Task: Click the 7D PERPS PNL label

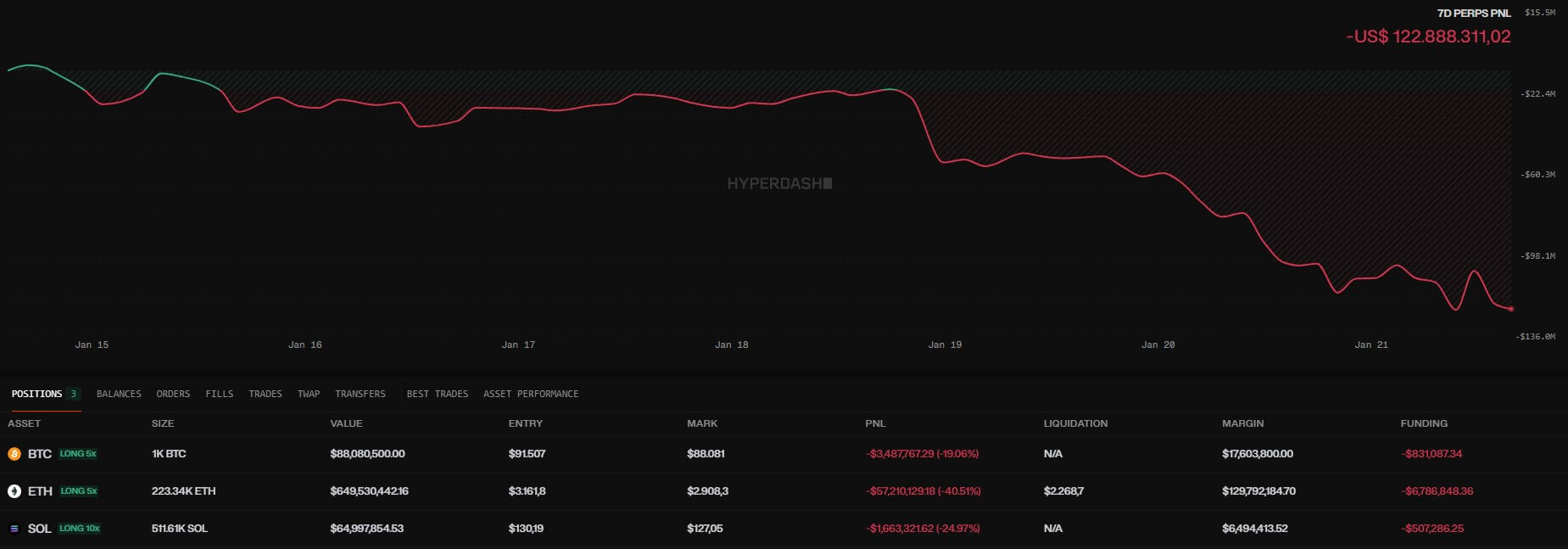Action: 1474,14
